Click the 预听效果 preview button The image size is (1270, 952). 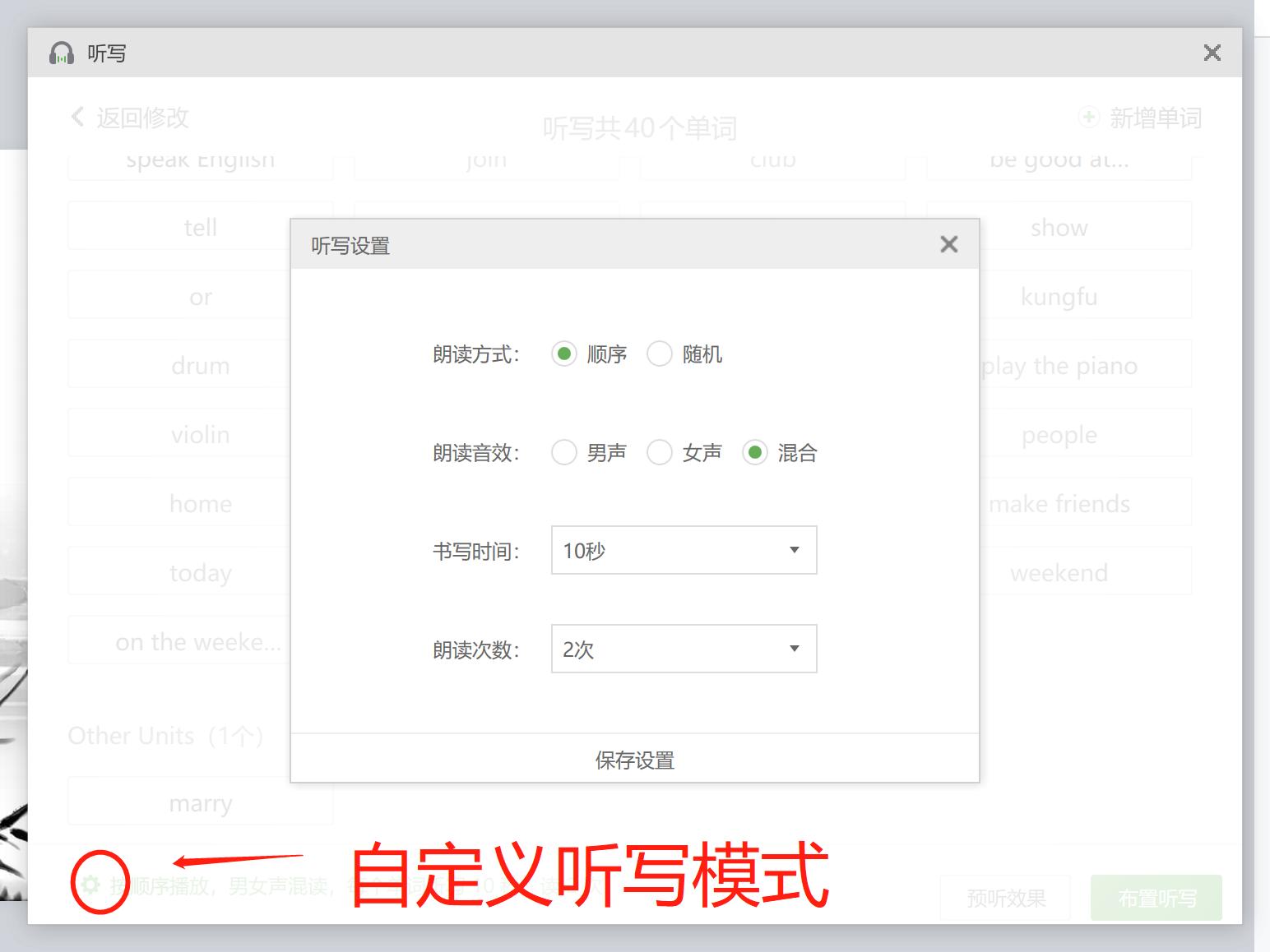(1004, 898)
